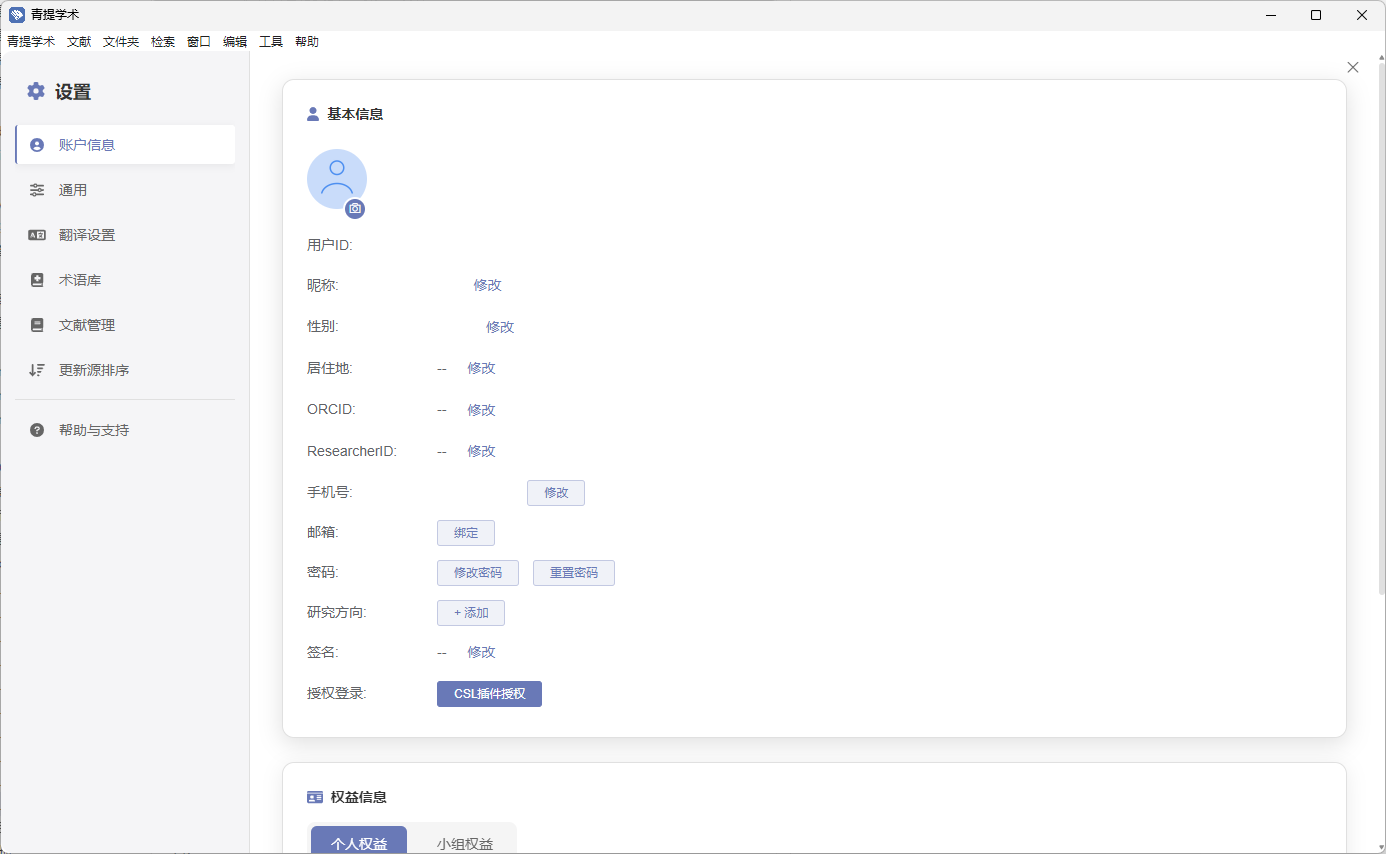Open the 检索 menu

click(x=163, y=42)
